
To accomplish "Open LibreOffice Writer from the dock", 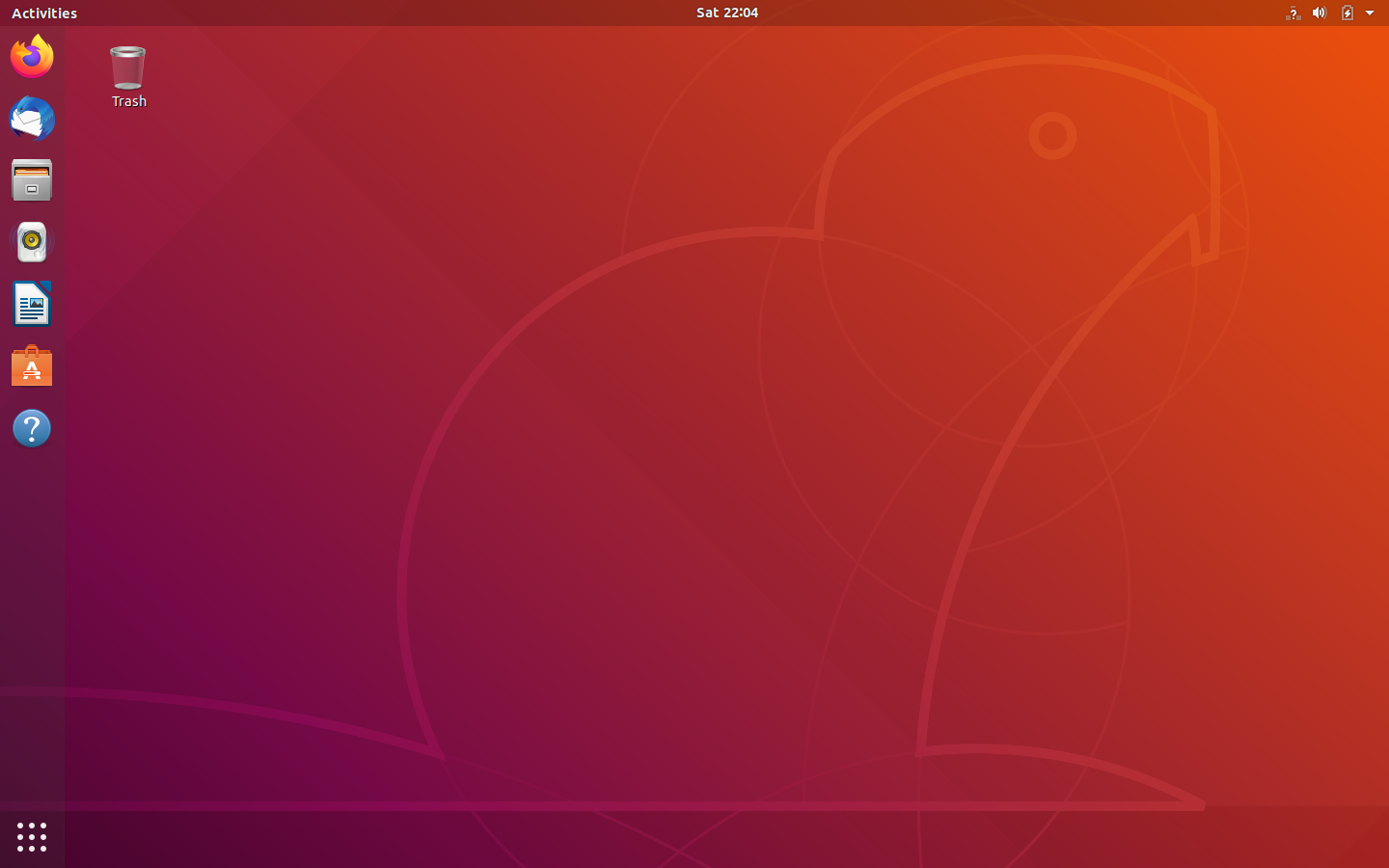I will (x=32, y=304).
